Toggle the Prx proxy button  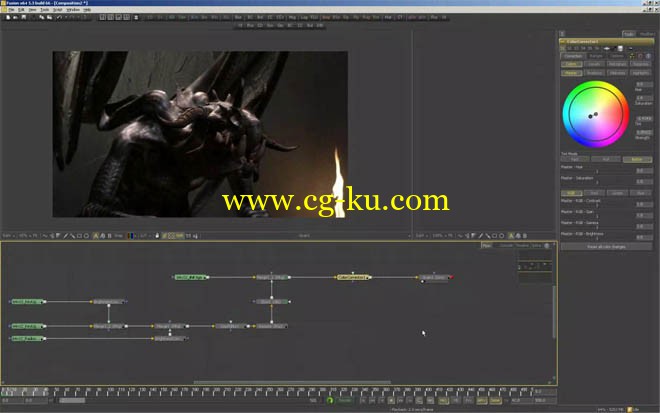click(x=468, y=400)
